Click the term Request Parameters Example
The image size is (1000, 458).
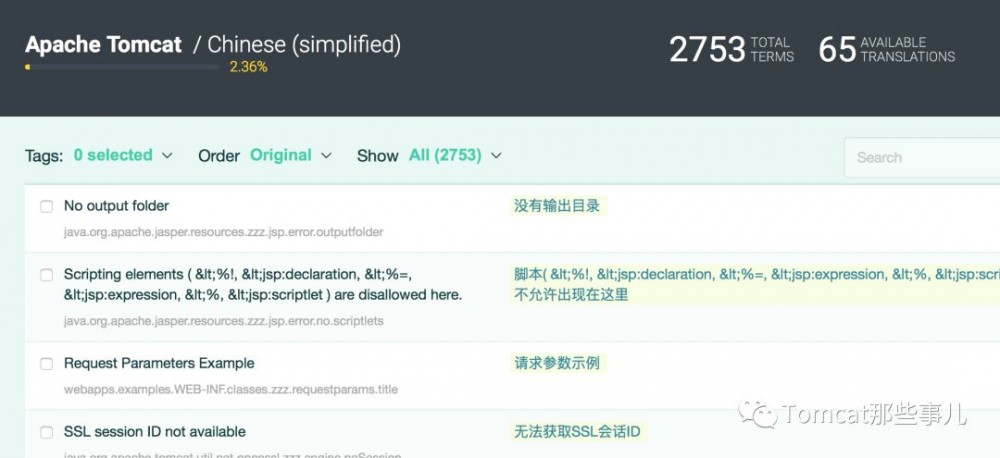[159, 363]
